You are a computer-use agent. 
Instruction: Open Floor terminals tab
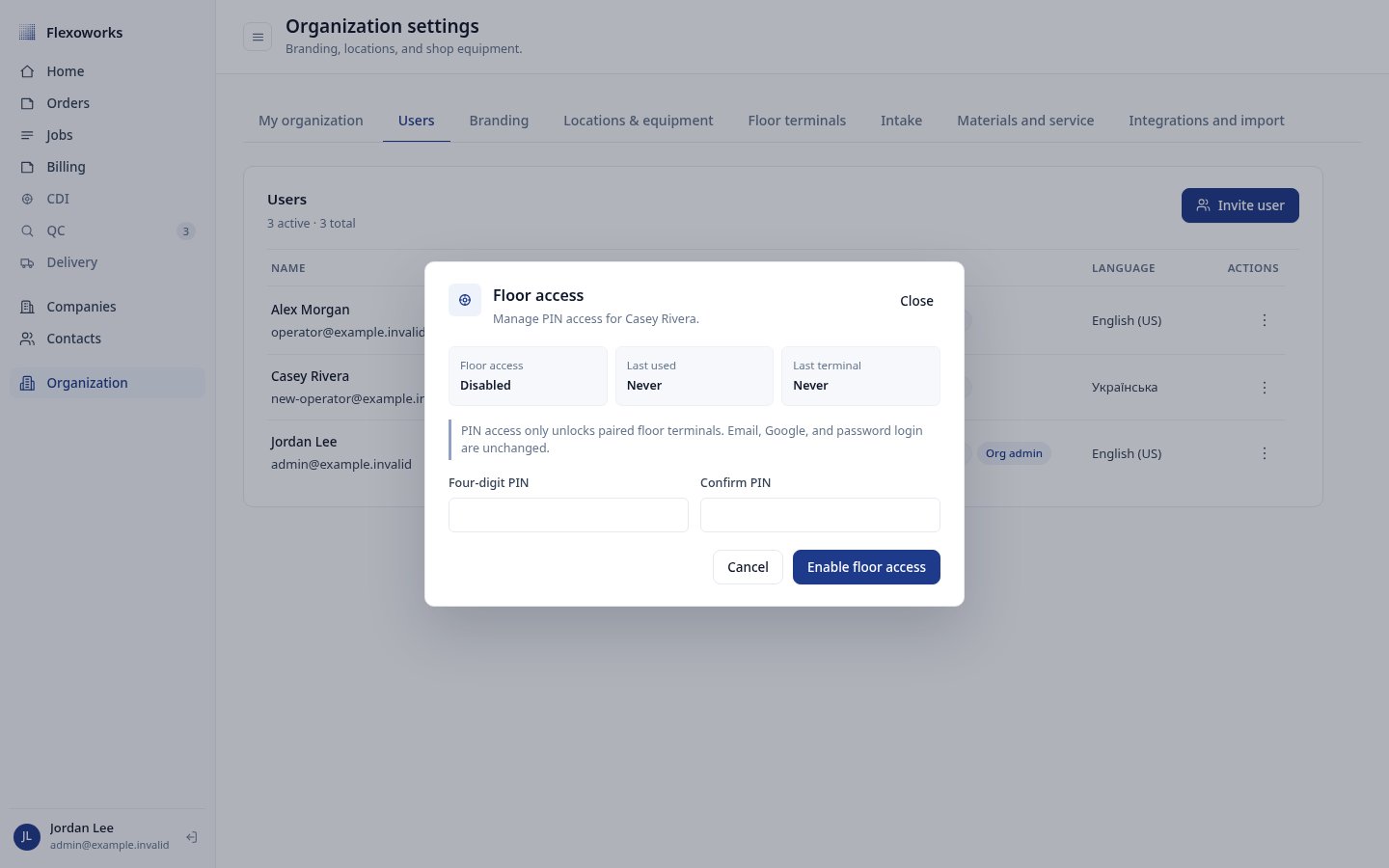pos(797,121)
